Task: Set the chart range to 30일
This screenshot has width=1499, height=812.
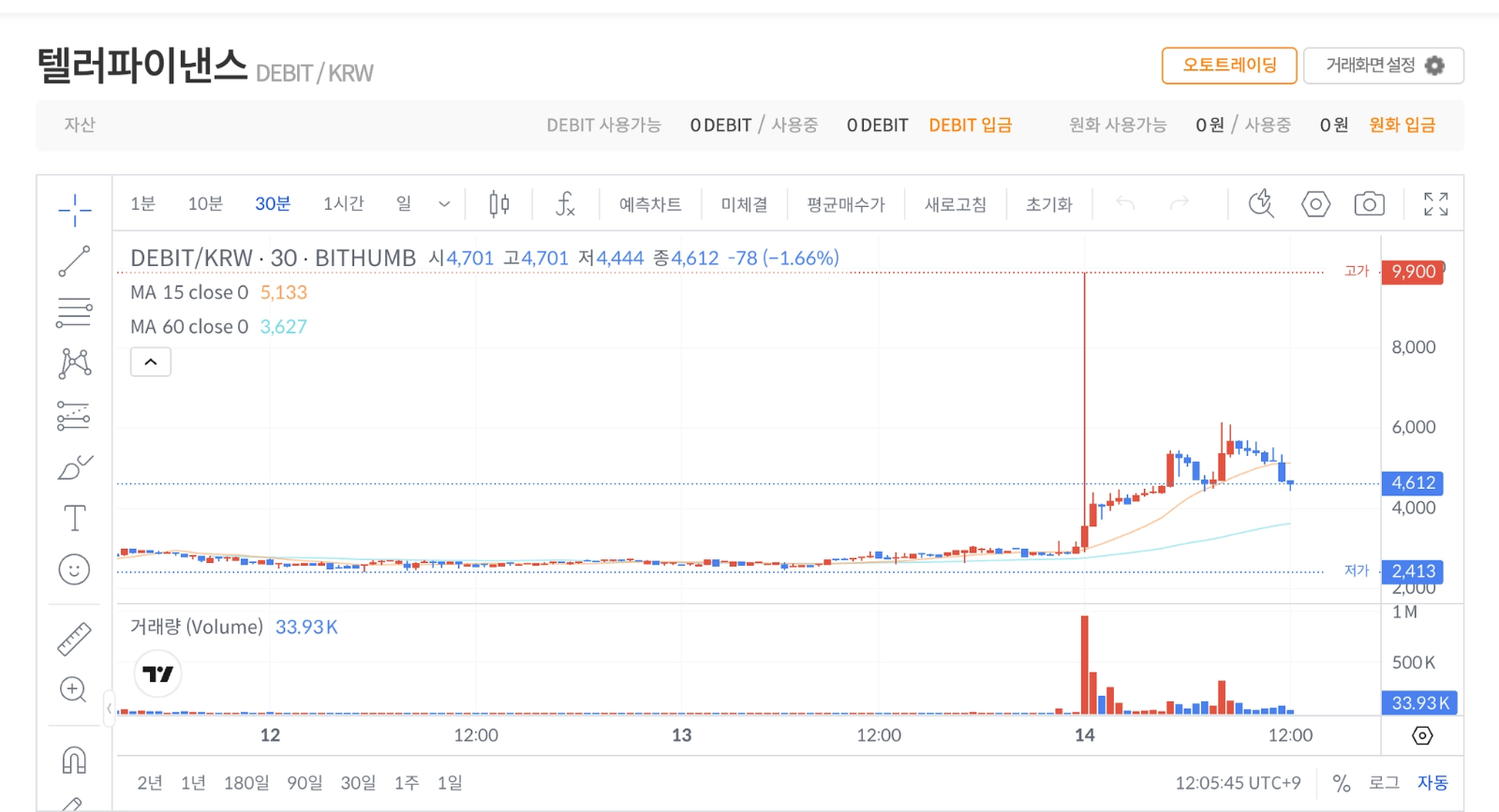Action: [x=358, y=783]
